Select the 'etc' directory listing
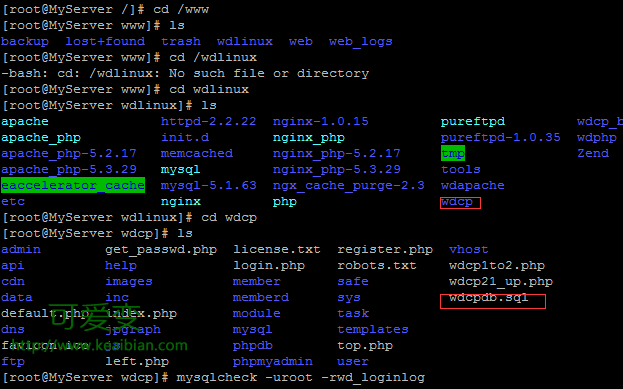This screenshot has height=389, width=623. coord(13,201)
